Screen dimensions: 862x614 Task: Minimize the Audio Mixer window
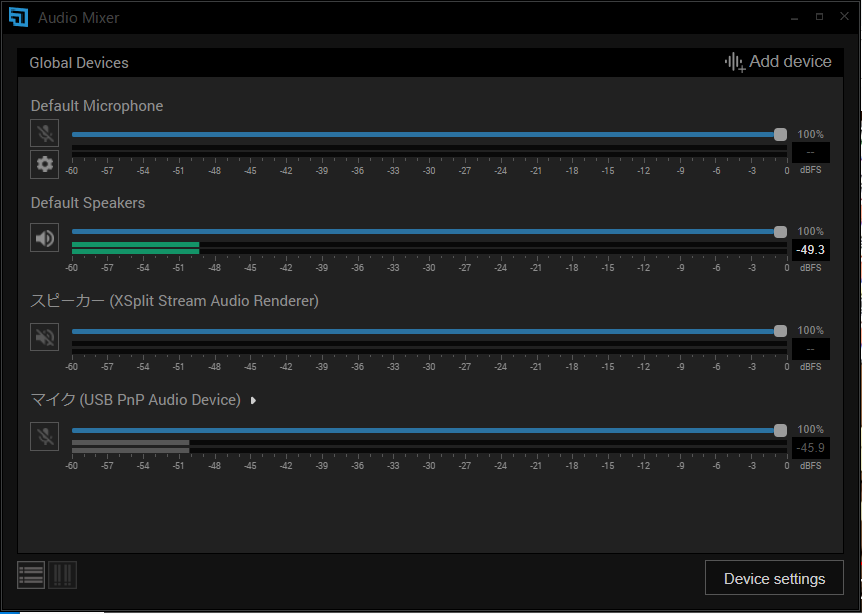pos(794,18)
